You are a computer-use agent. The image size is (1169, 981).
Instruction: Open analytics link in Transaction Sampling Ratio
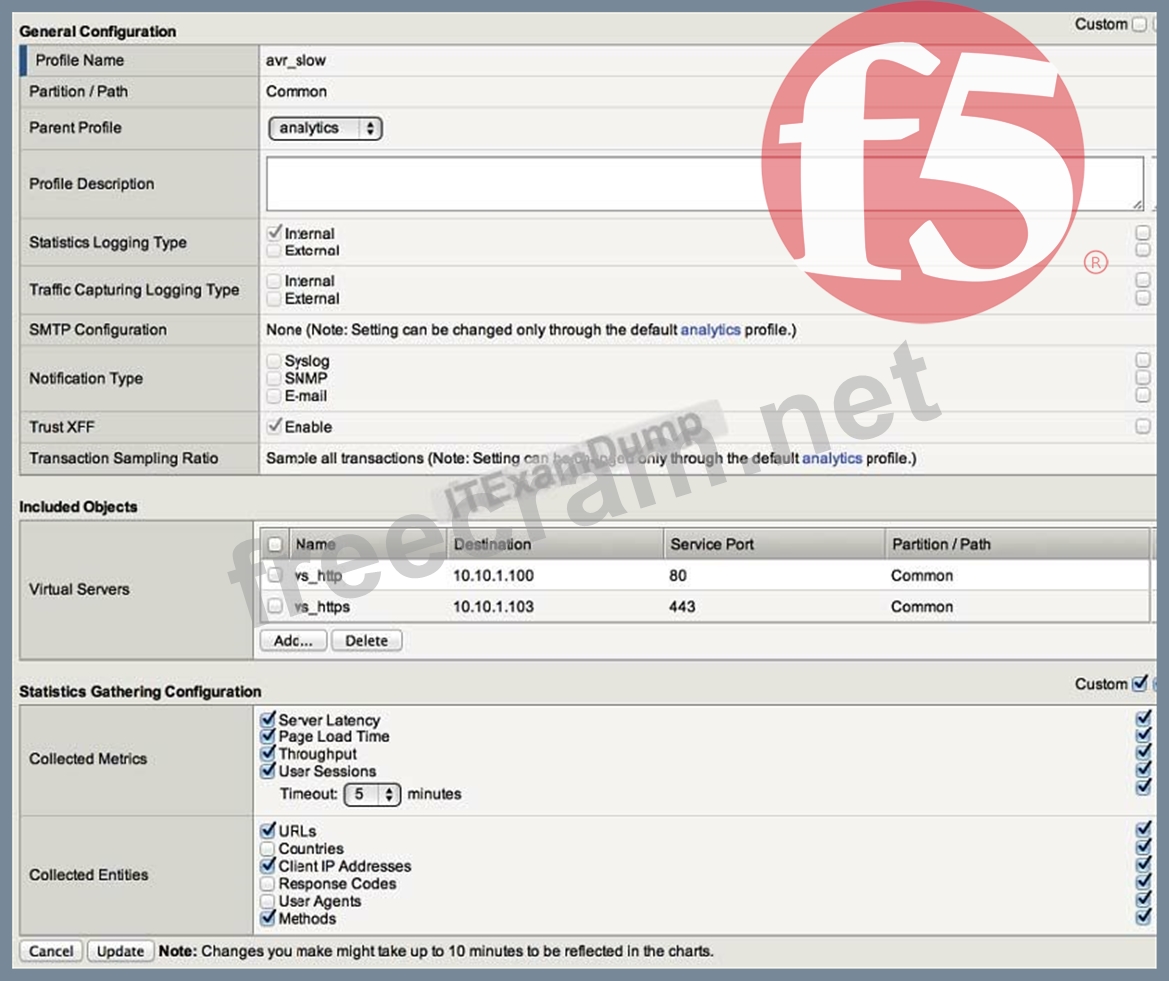[832, 458]
